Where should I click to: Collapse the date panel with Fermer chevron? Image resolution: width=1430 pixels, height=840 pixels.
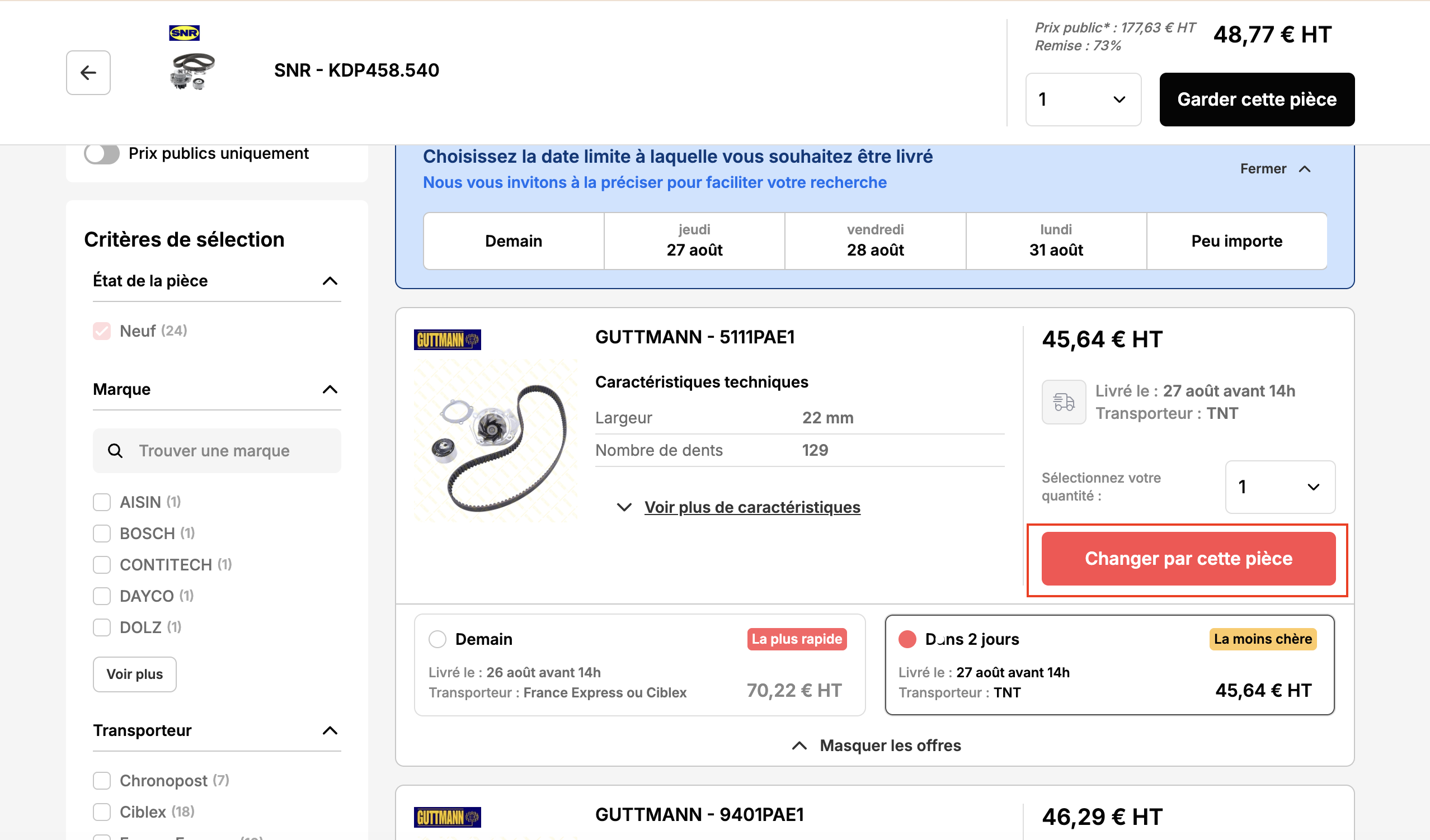pyautogui.click(x=1305, y=169)
